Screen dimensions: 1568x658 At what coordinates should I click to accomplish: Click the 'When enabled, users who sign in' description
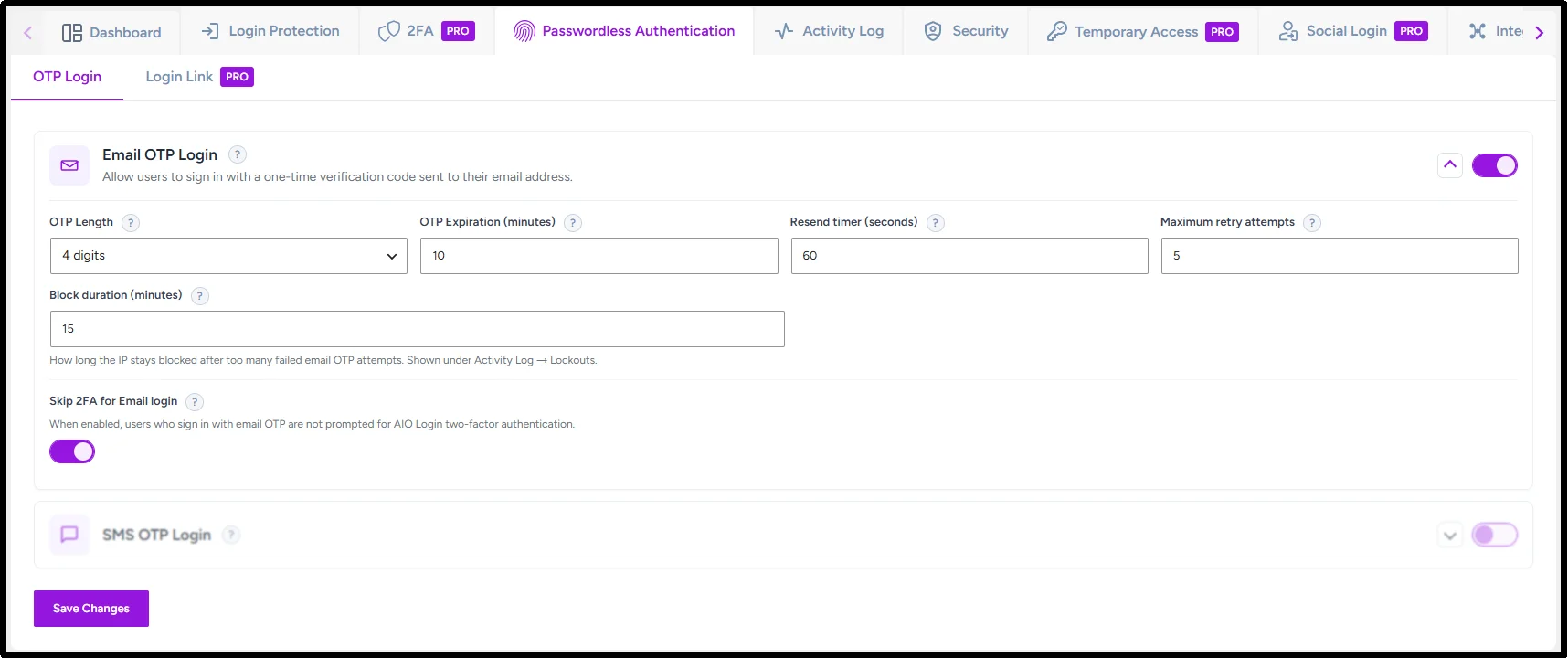(313, 424)
